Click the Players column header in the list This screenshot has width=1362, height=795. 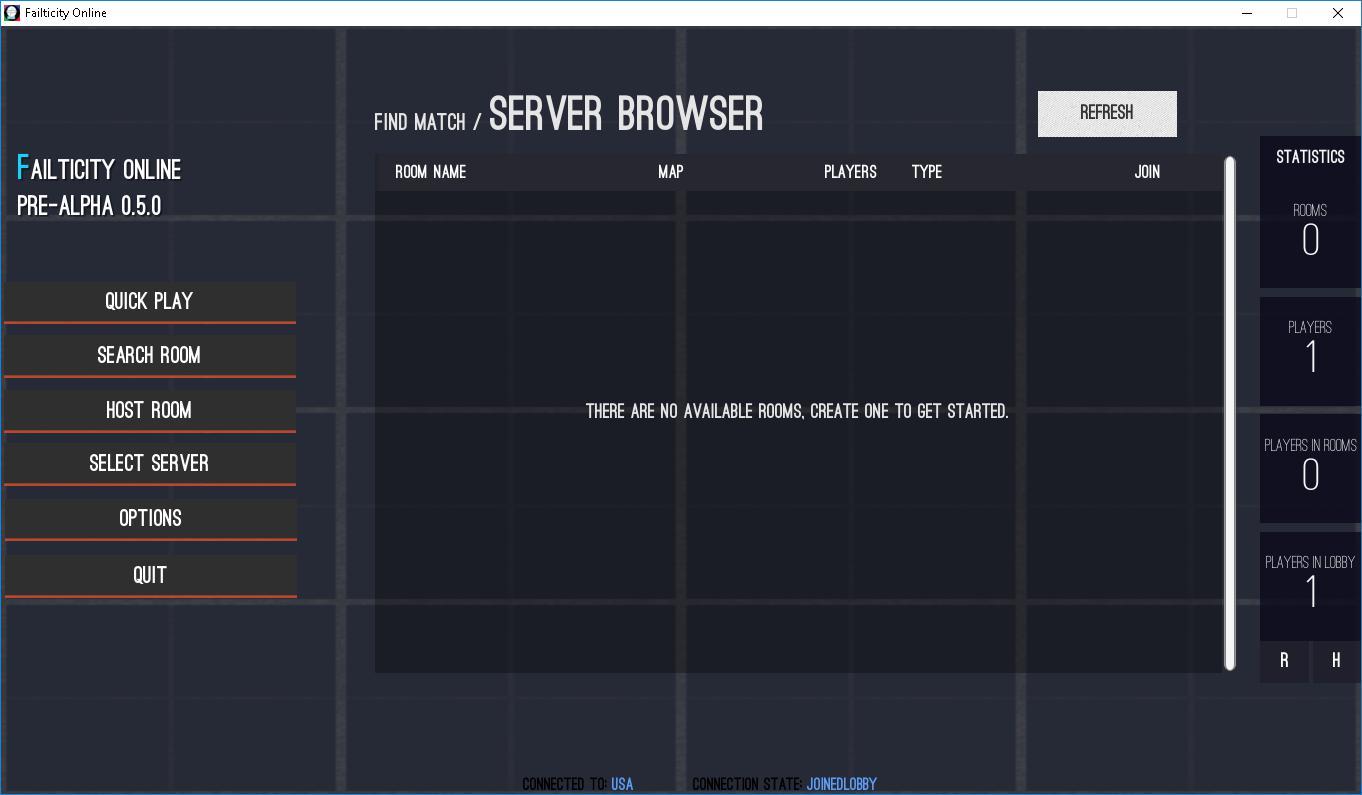[850, 172]
